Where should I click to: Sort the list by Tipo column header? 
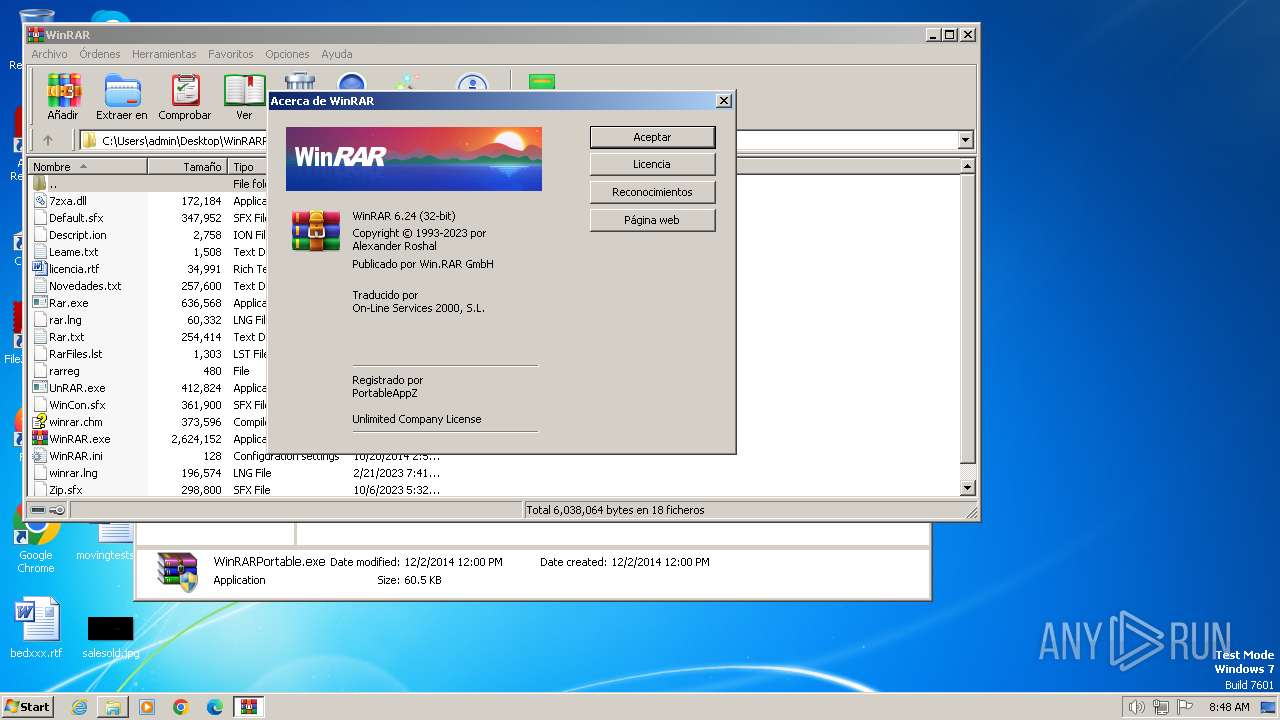[x=248, y=167]
